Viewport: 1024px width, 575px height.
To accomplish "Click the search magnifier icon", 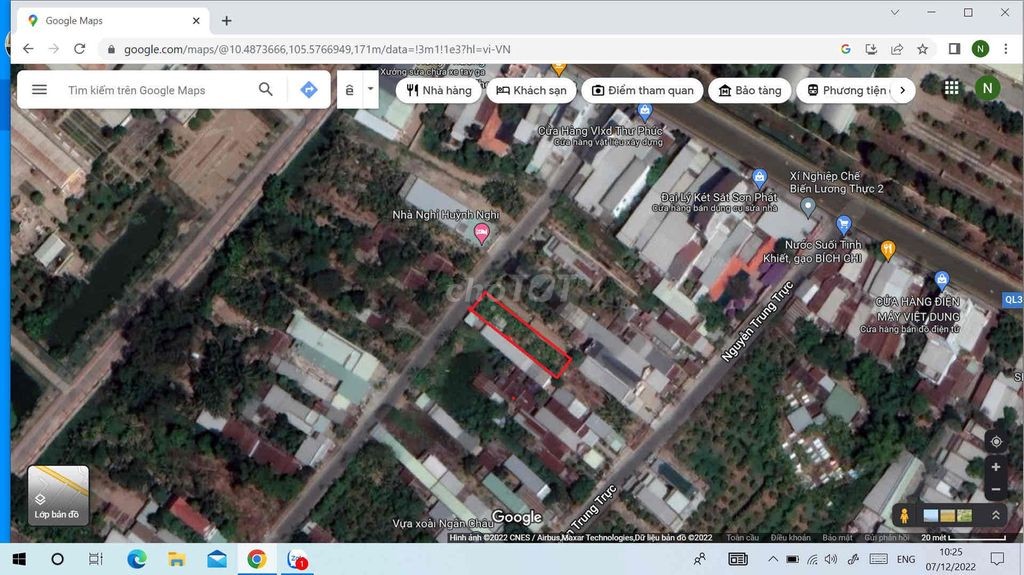I will 265,90.
